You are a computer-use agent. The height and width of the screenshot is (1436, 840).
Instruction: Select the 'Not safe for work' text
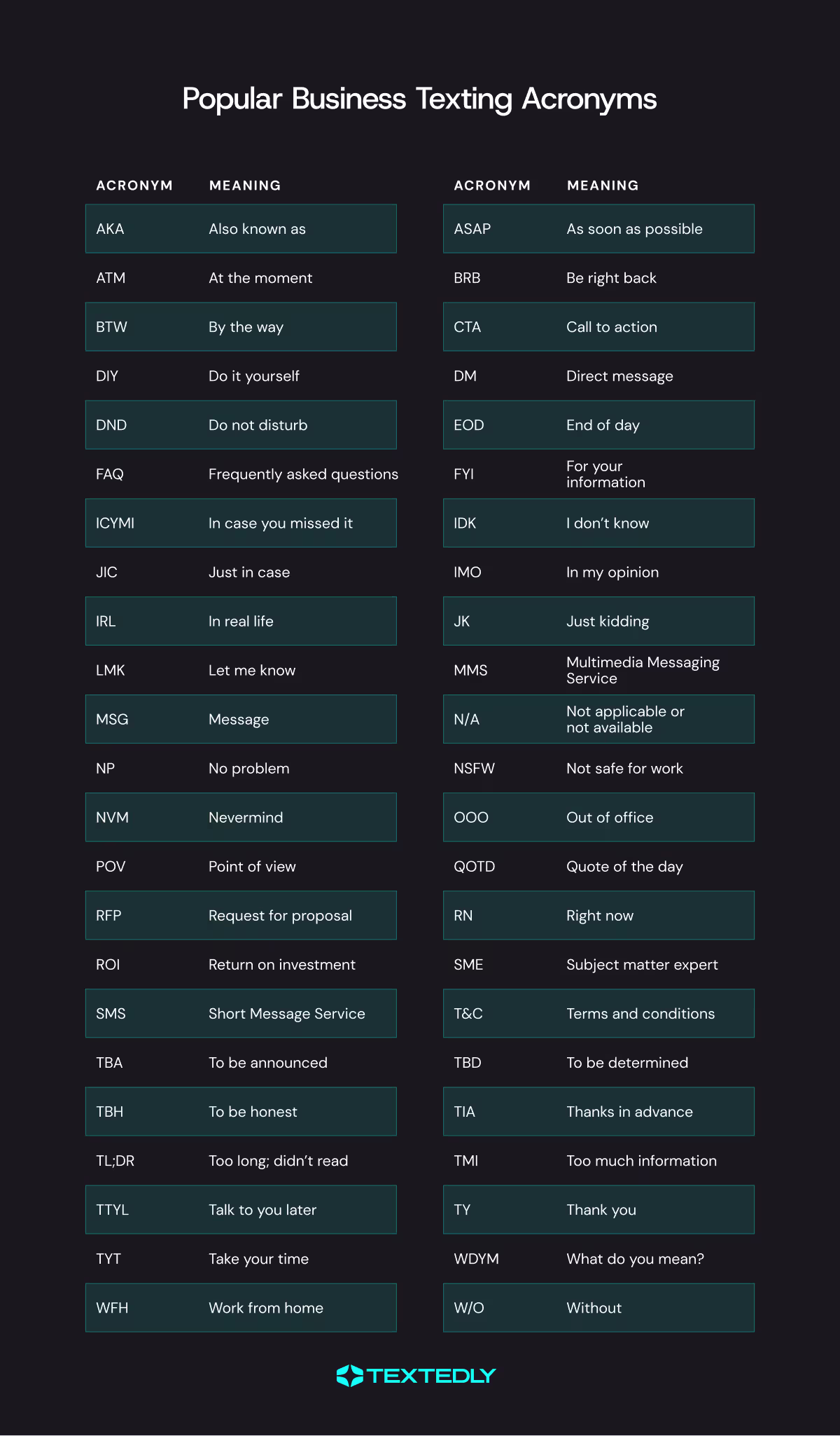(624, 768)
